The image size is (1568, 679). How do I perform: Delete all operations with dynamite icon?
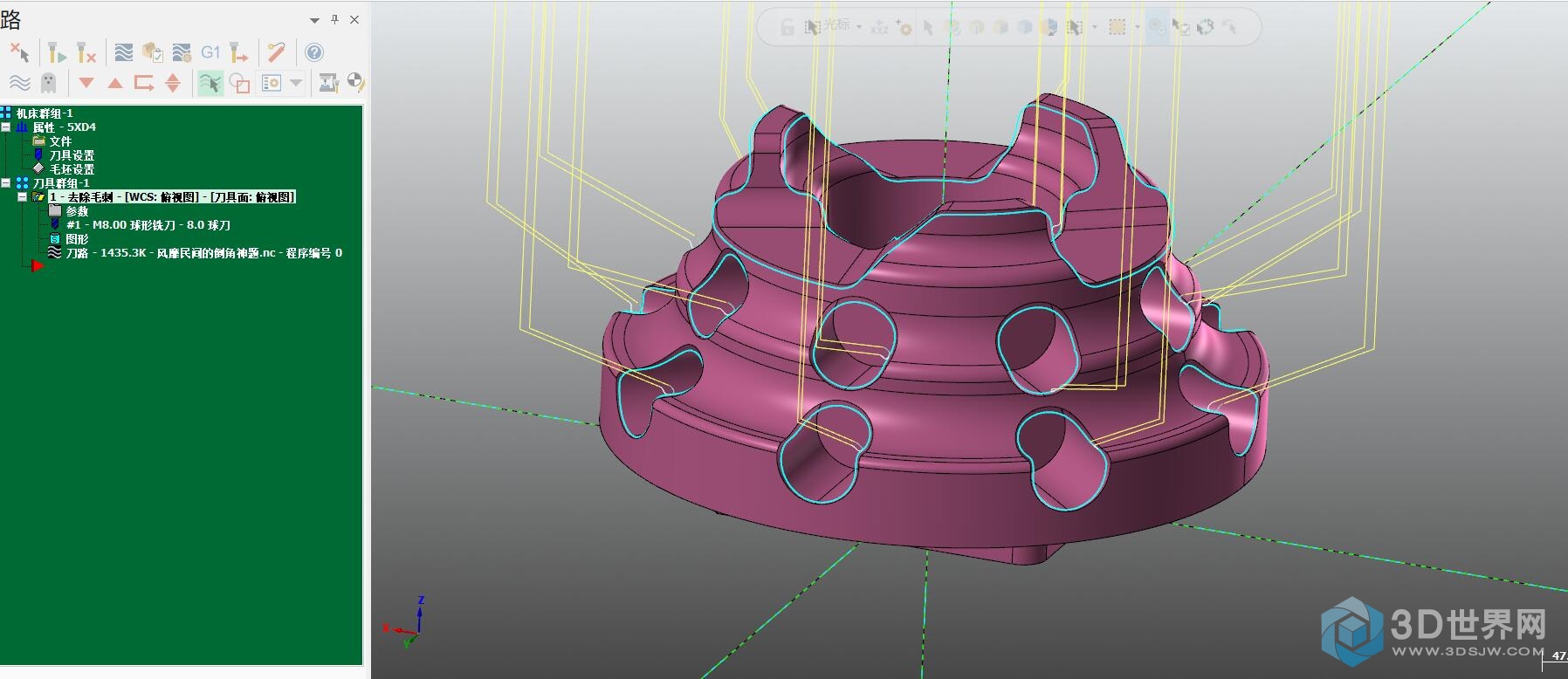[277, 52]
